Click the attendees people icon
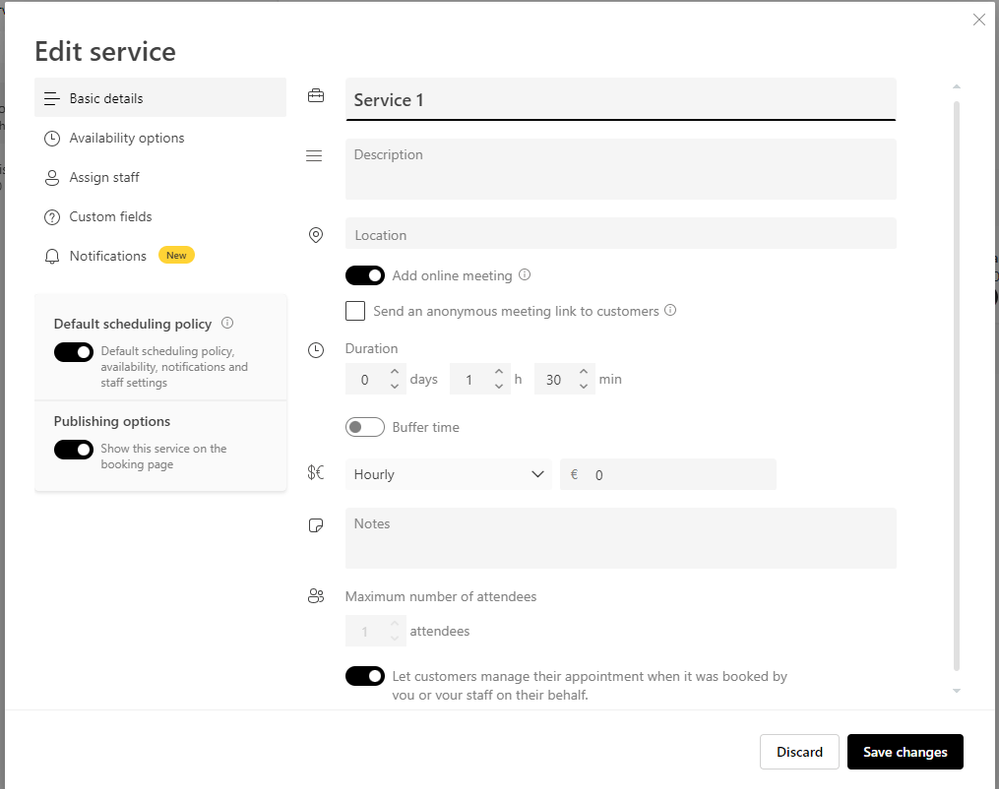999x789 pixels. click(316, 596)
